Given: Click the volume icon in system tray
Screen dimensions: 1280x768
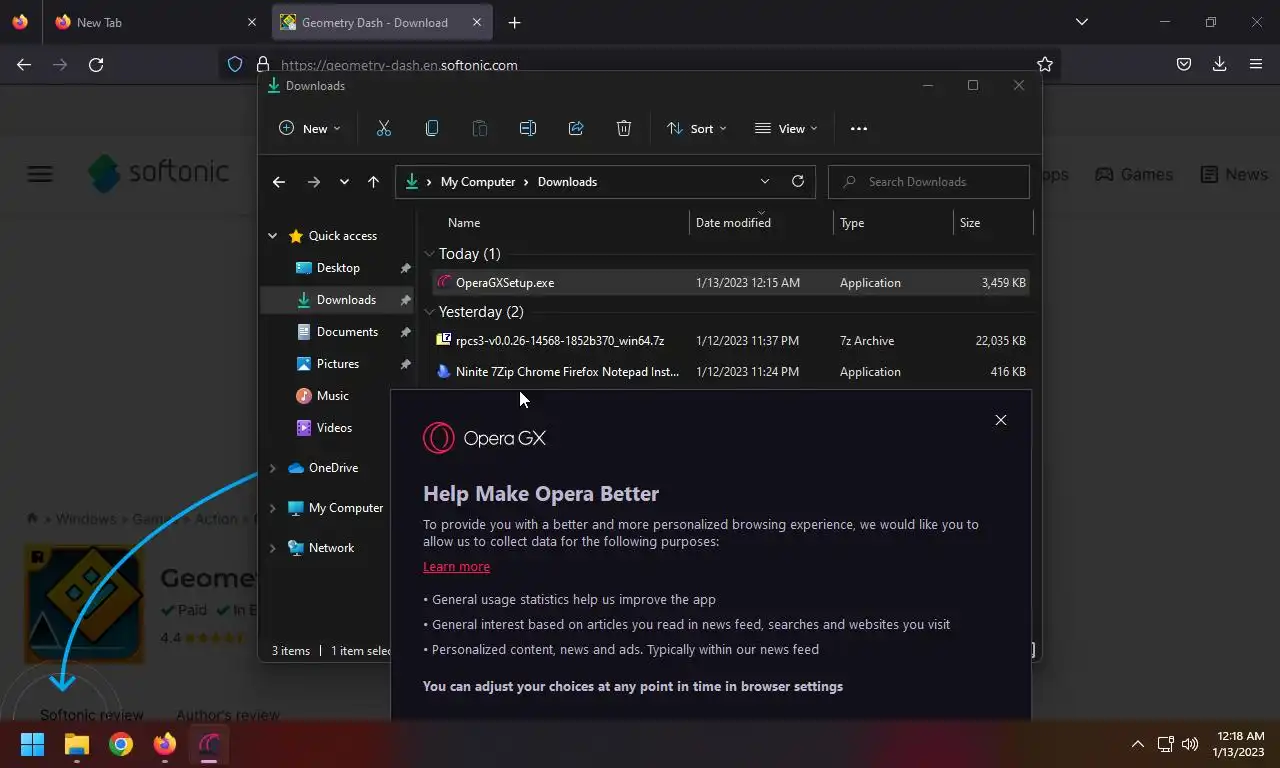Looking at the screenshot, I should click(x=1190, y=744).
